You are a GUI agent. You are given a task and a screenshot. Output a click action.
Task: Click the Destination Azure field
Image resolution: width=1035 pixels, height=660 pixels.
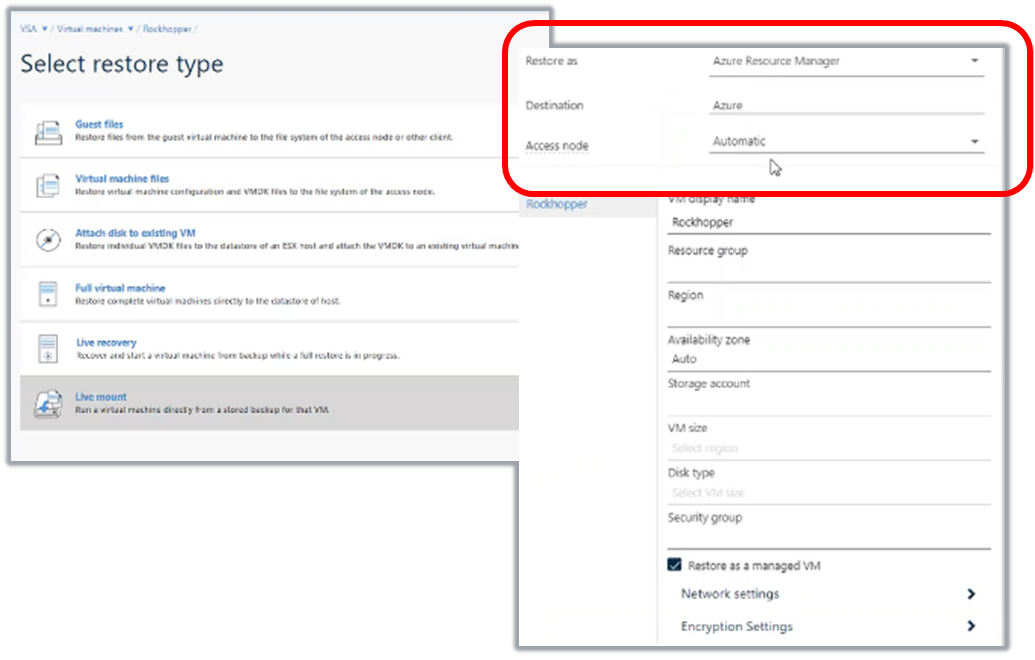tap(846, 105)
